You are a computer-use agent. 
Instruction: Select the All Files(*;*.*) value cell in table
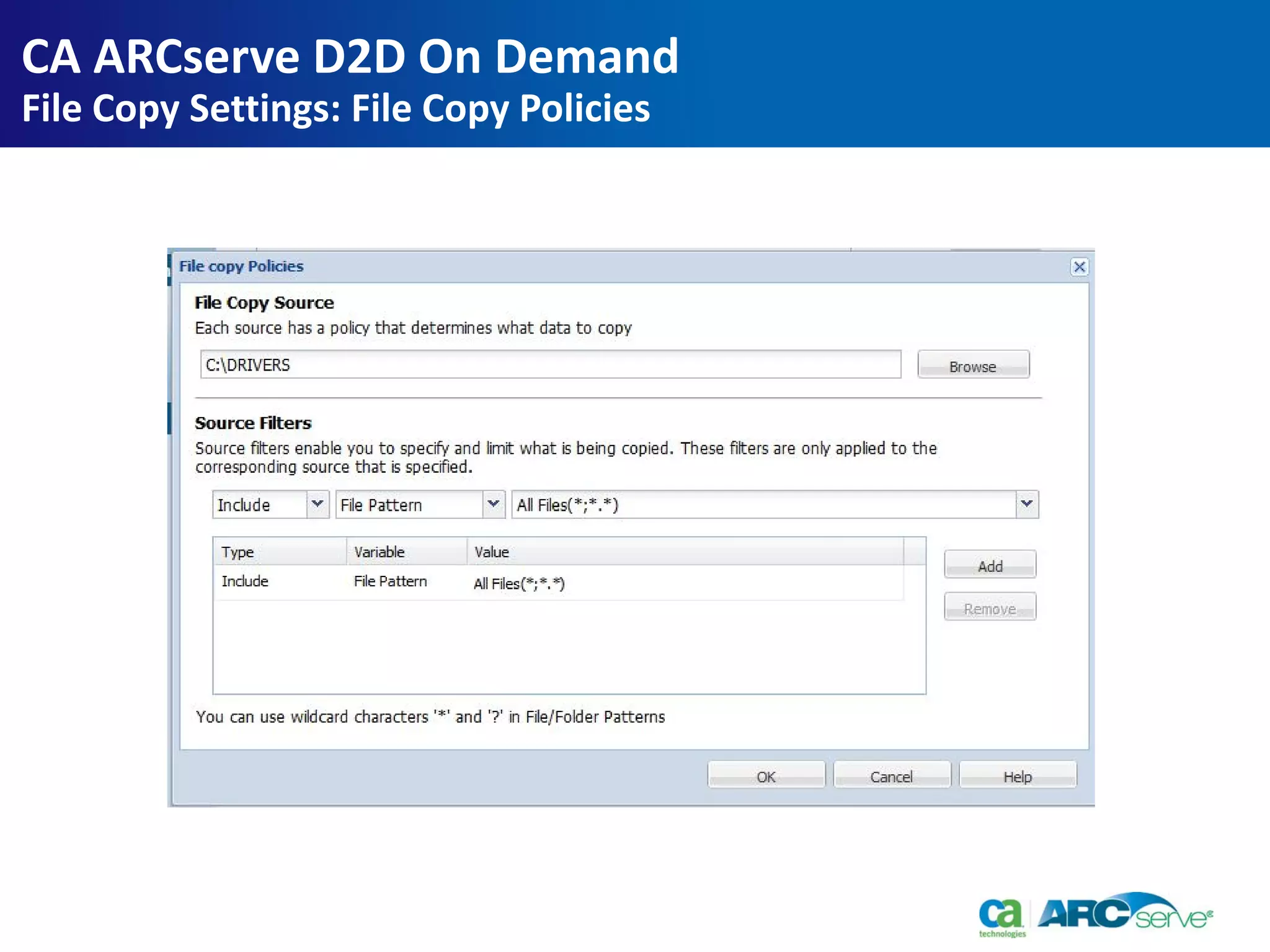pos(685,583)
